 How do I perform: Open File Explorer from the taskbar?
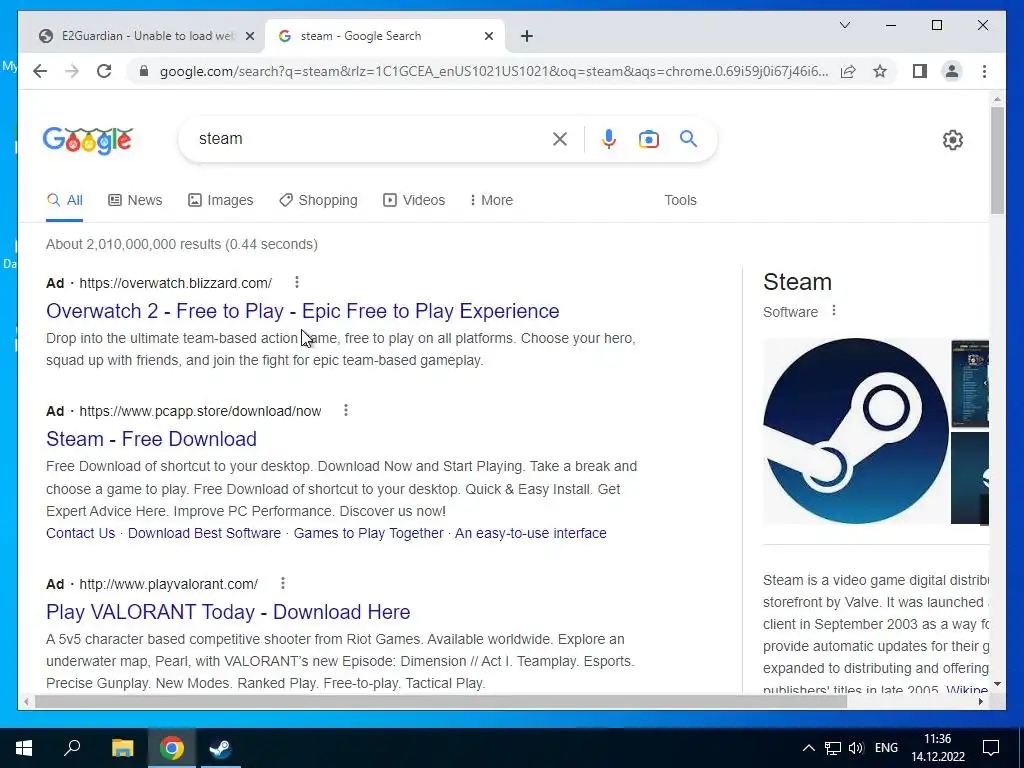(122, 748)
